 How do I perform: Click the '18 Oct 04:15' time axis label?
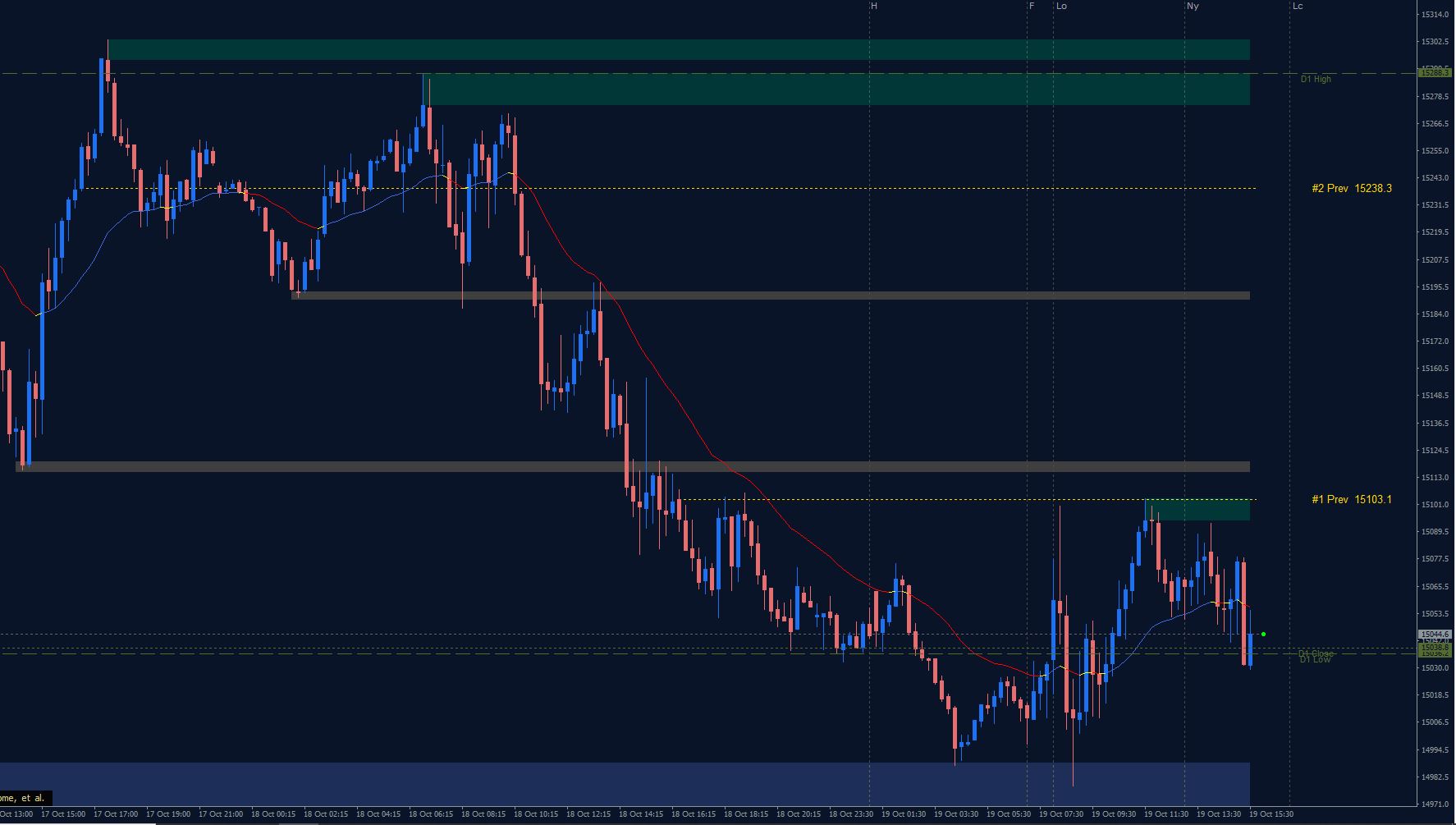[x=378, y=814]
